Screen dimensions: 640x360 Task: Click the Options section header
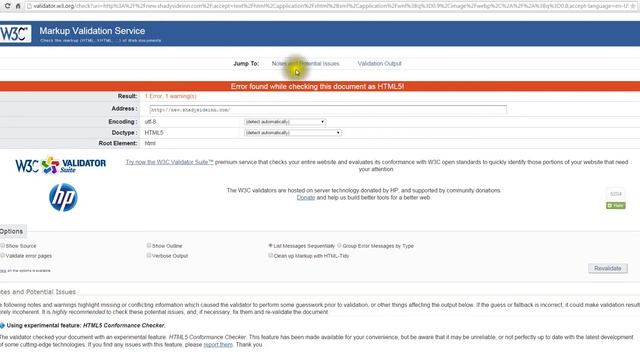[x=12, y=231]
